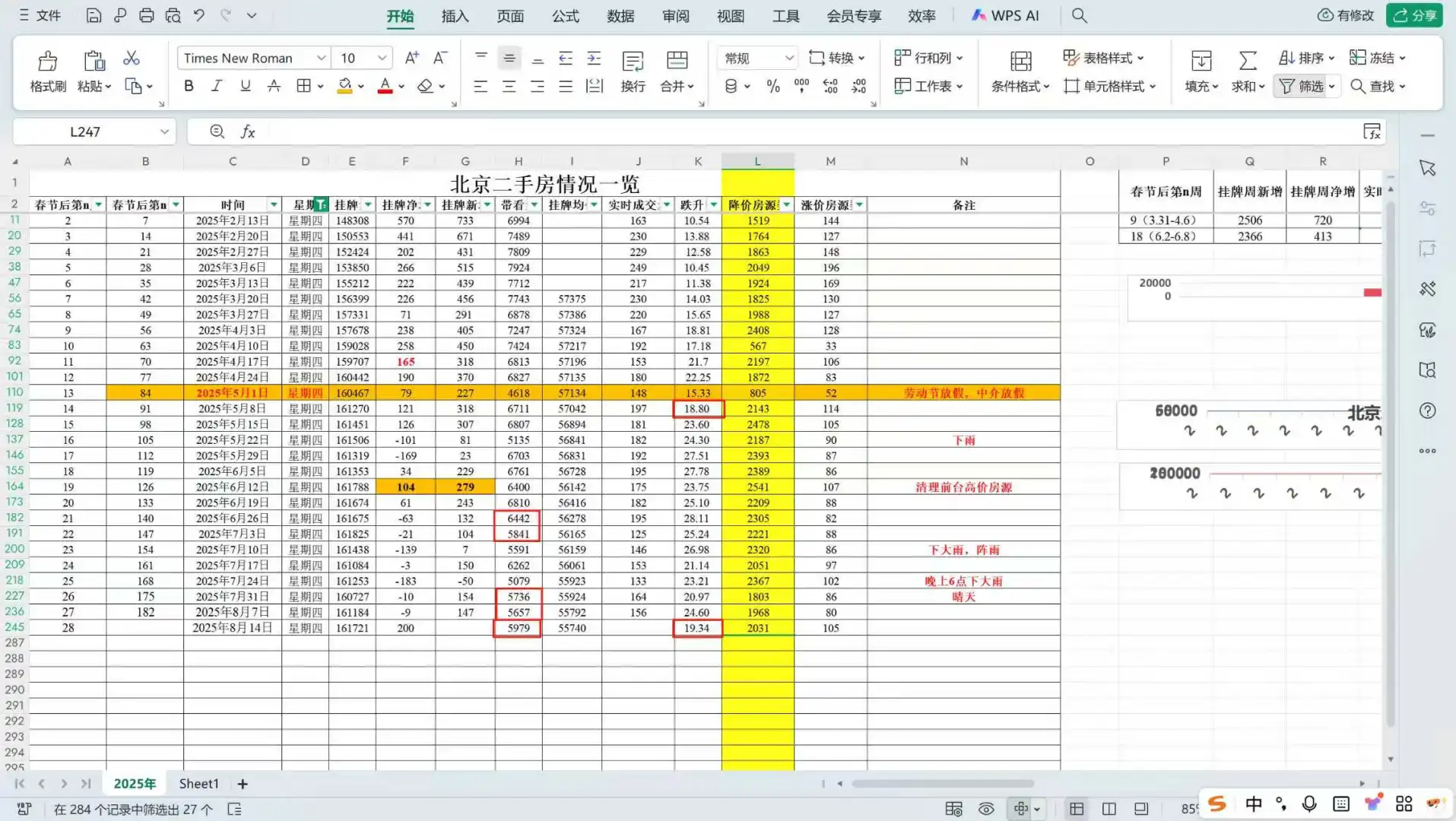Click the Increase font size icon
The image size is (1456, 821).
(411, 58)
